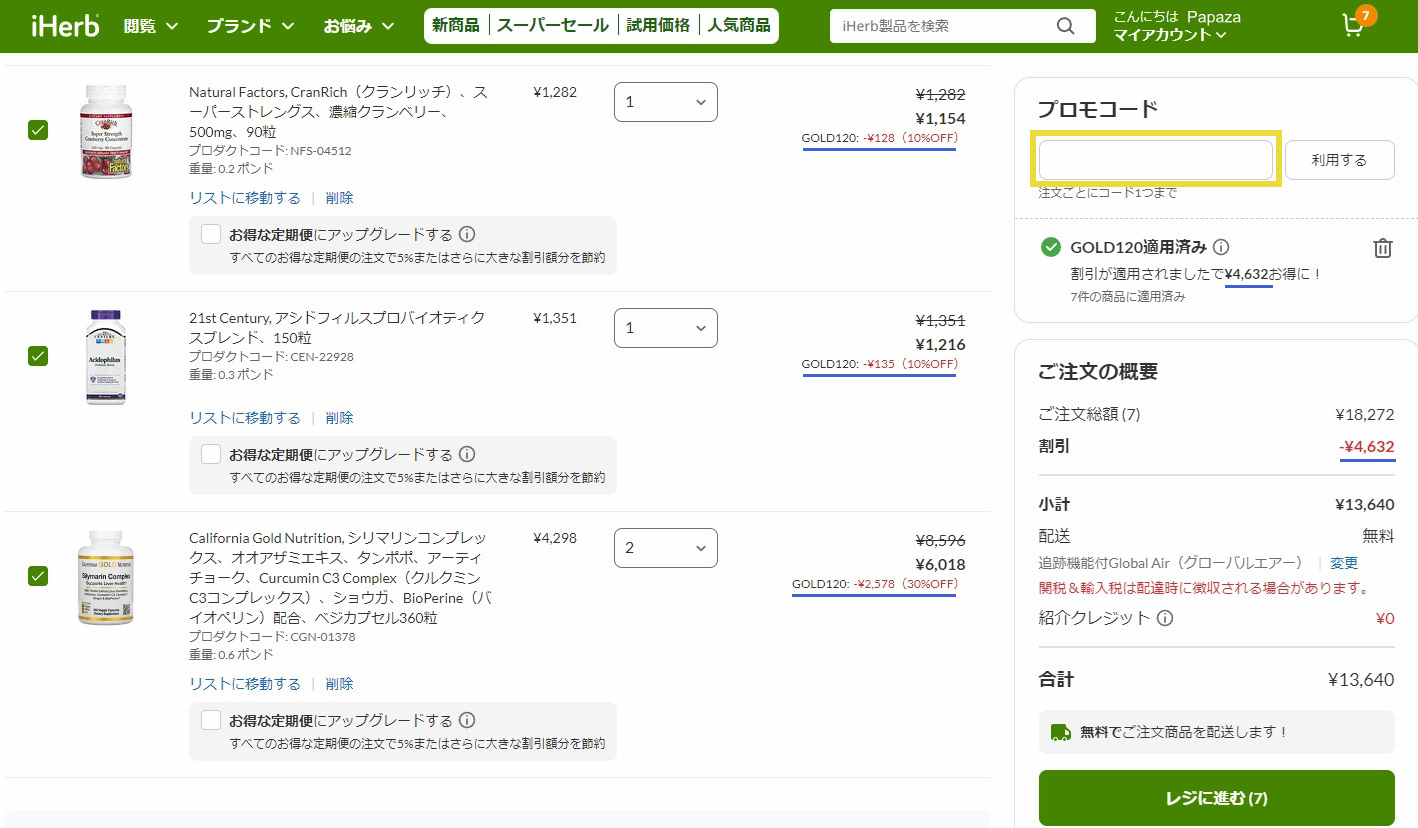Uncheck the Natural Factors CranRich item
The width and height of the screenshot is (1418, 828).
pos(38,130)
